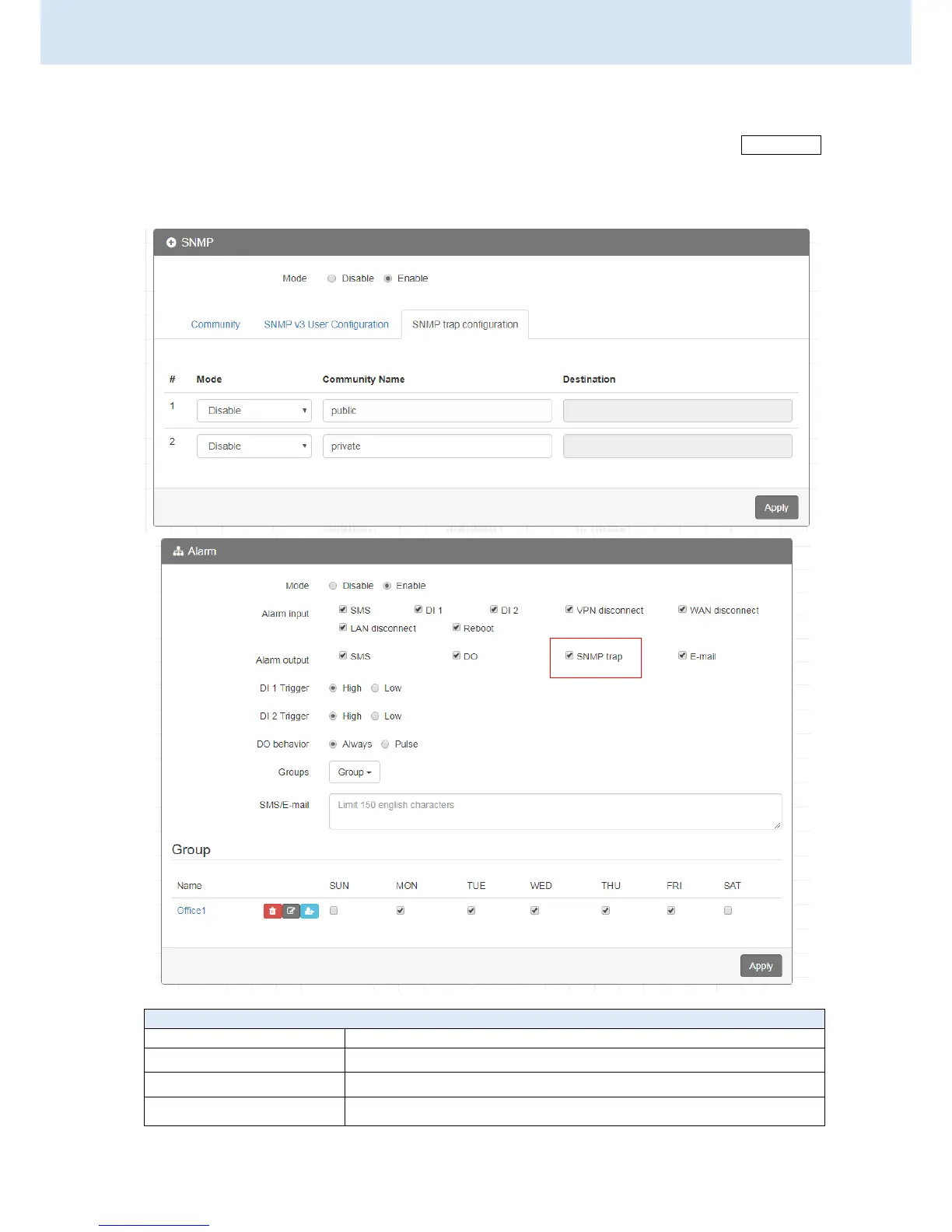The width and height of the screenshot is (952, 1232).
Task: Click Apply button in SNMP panel
Action: pos(776,508)
